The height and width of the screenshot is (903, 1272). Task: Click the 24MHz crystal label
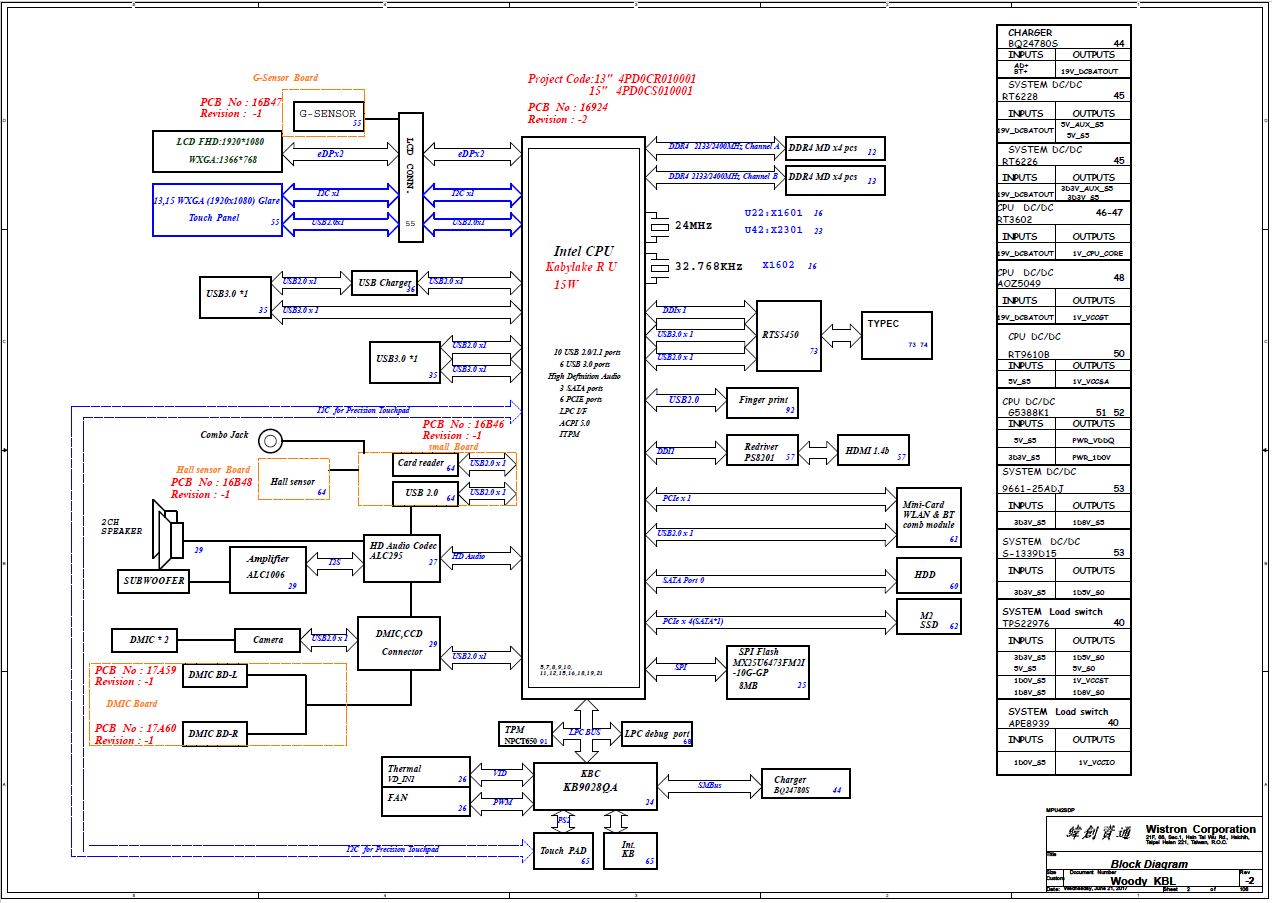693,226
